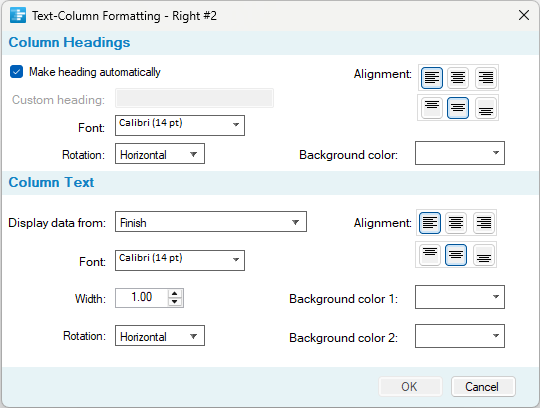This screenshot has height=408, width=540.
Task: Open the heading Rotation dropdown
Action: pos(160,154)
